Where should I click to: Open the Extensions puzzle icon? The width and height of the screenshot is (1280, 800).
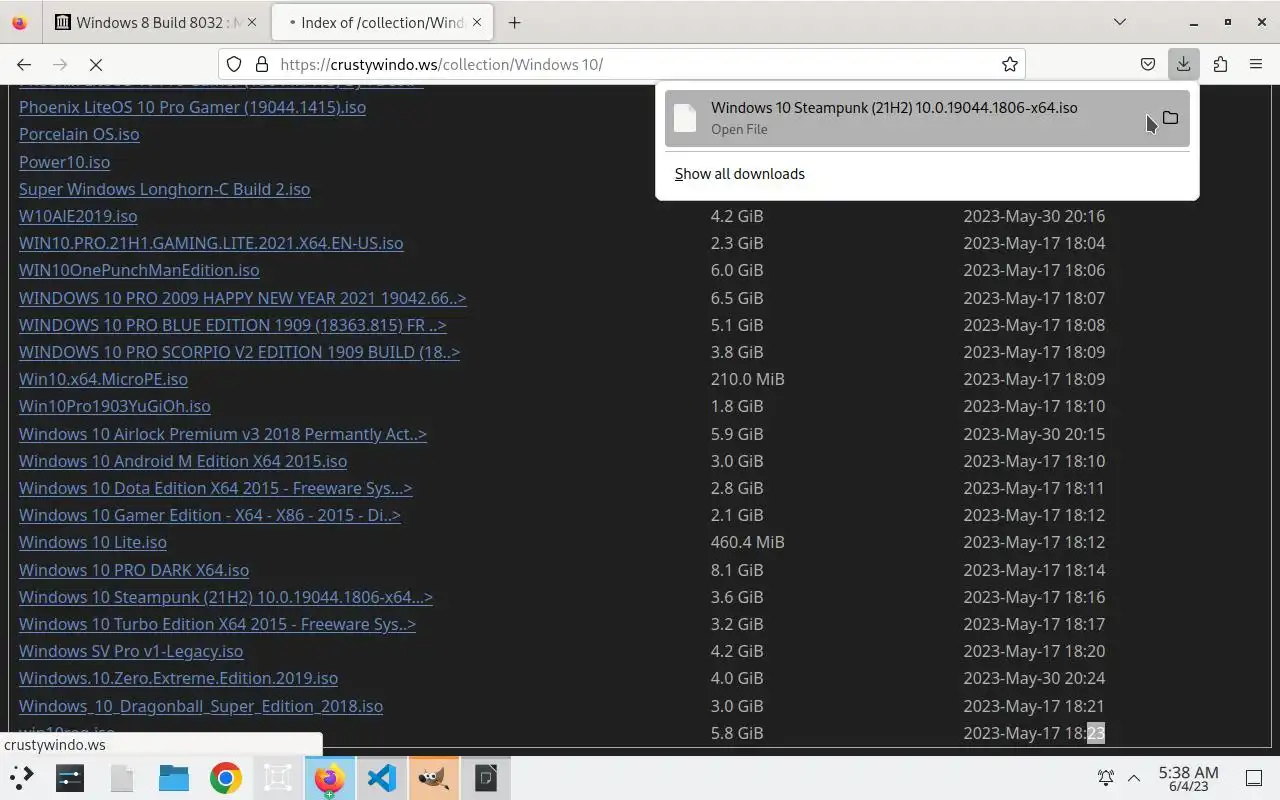(1220, 64)
